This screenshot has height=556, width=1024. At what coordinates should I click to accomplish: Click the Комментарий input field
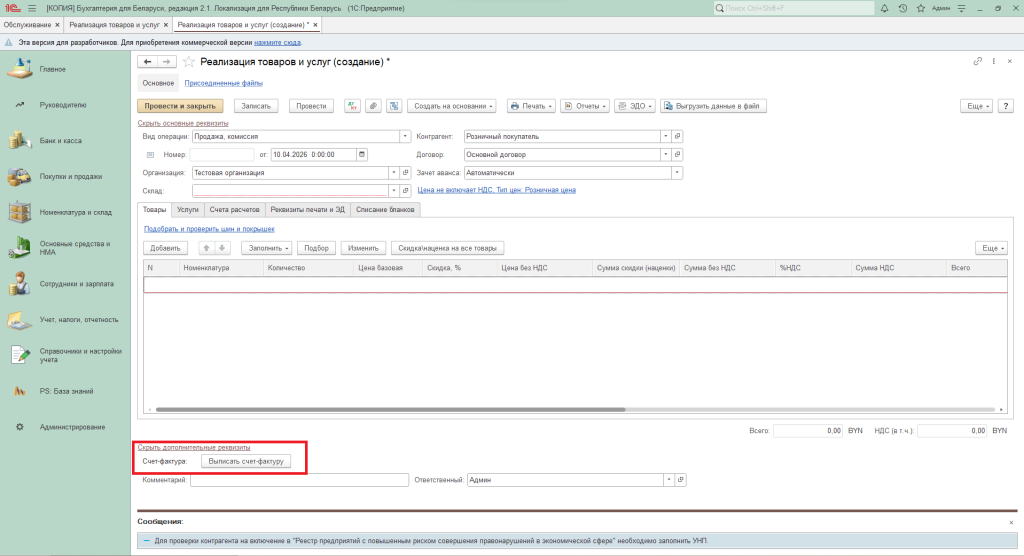point(298,480)
